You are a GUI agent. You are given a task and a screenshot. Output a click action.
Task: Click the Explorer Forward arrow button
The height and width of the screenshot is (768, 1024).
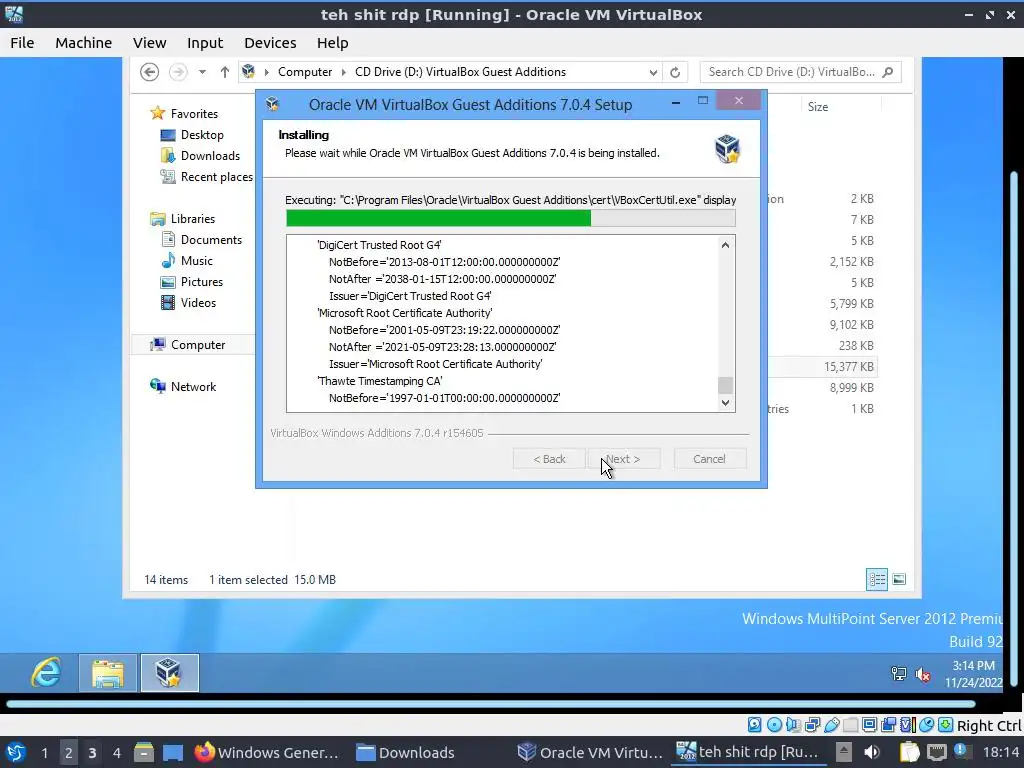[178, 72]
